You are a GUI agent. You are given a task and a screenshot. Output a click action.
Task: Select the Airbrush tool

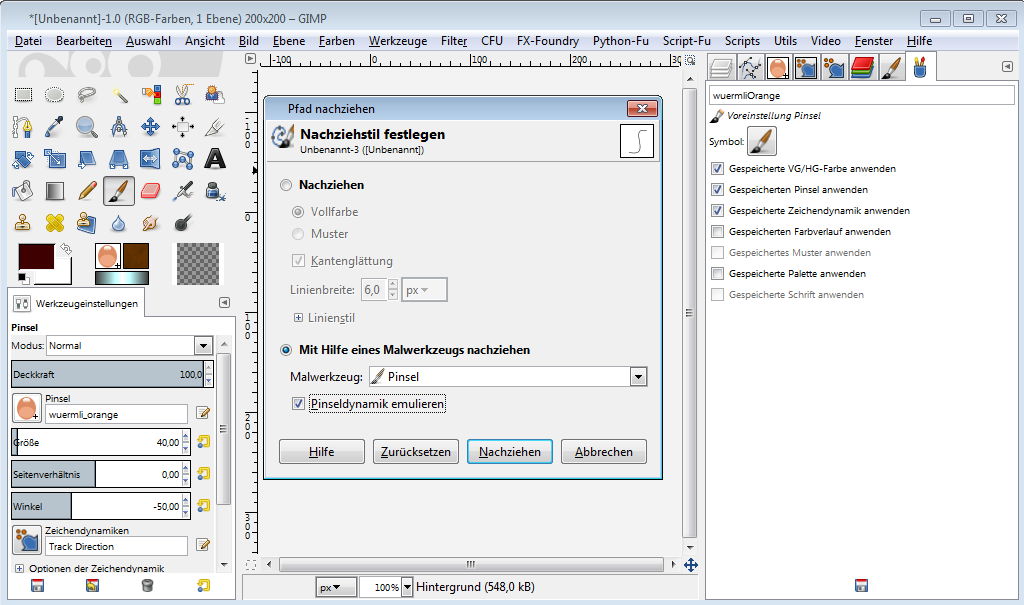coord(182,191)
